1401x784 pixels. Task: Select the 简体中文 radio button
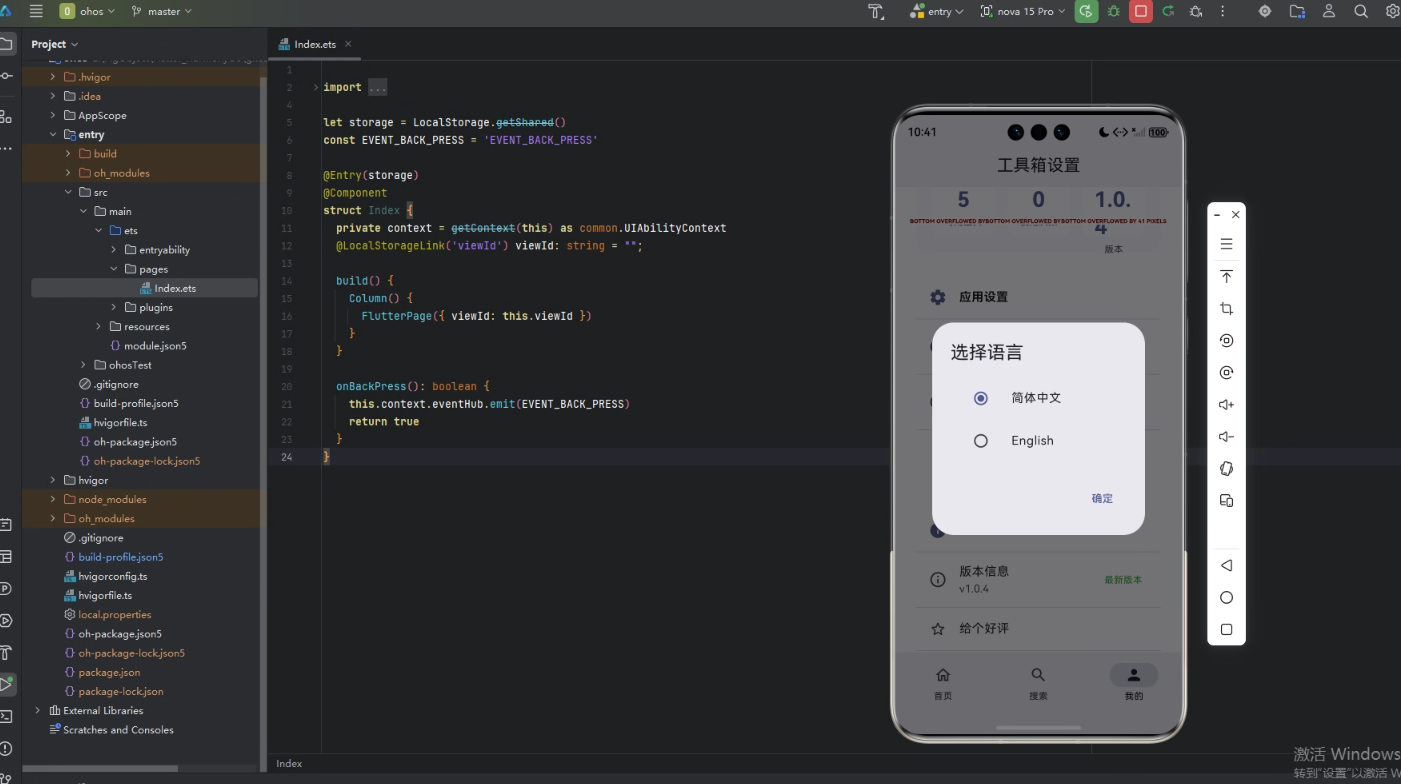981,398
